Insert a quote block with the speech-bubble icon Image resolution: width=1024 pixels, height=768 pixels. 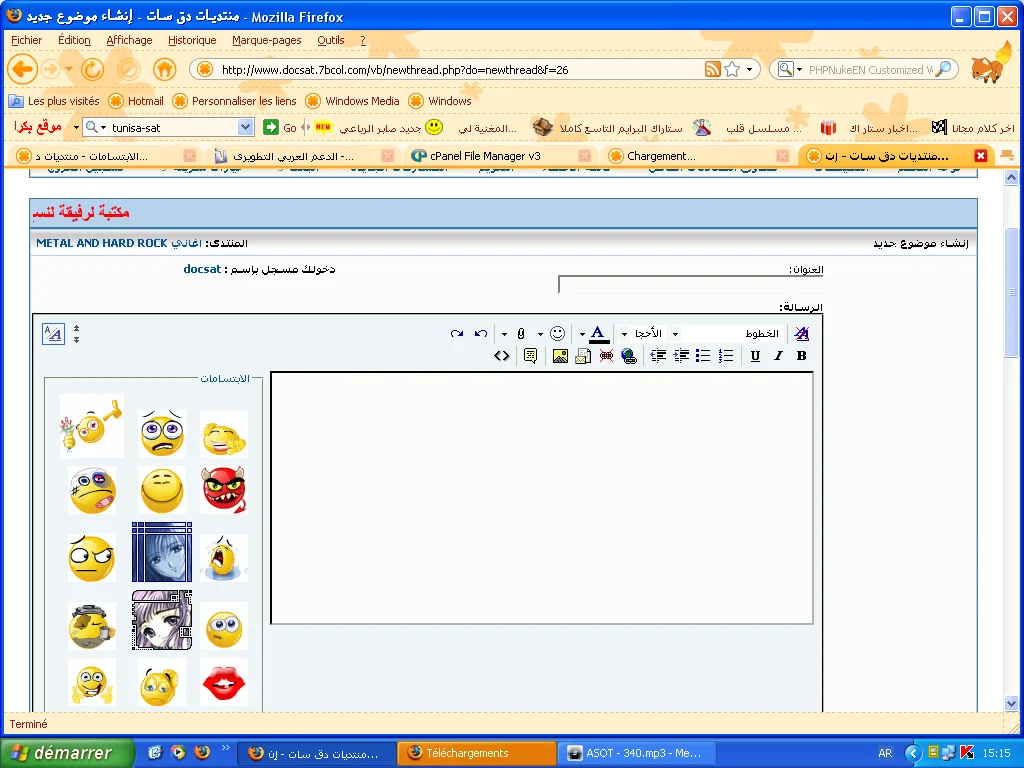530,356
